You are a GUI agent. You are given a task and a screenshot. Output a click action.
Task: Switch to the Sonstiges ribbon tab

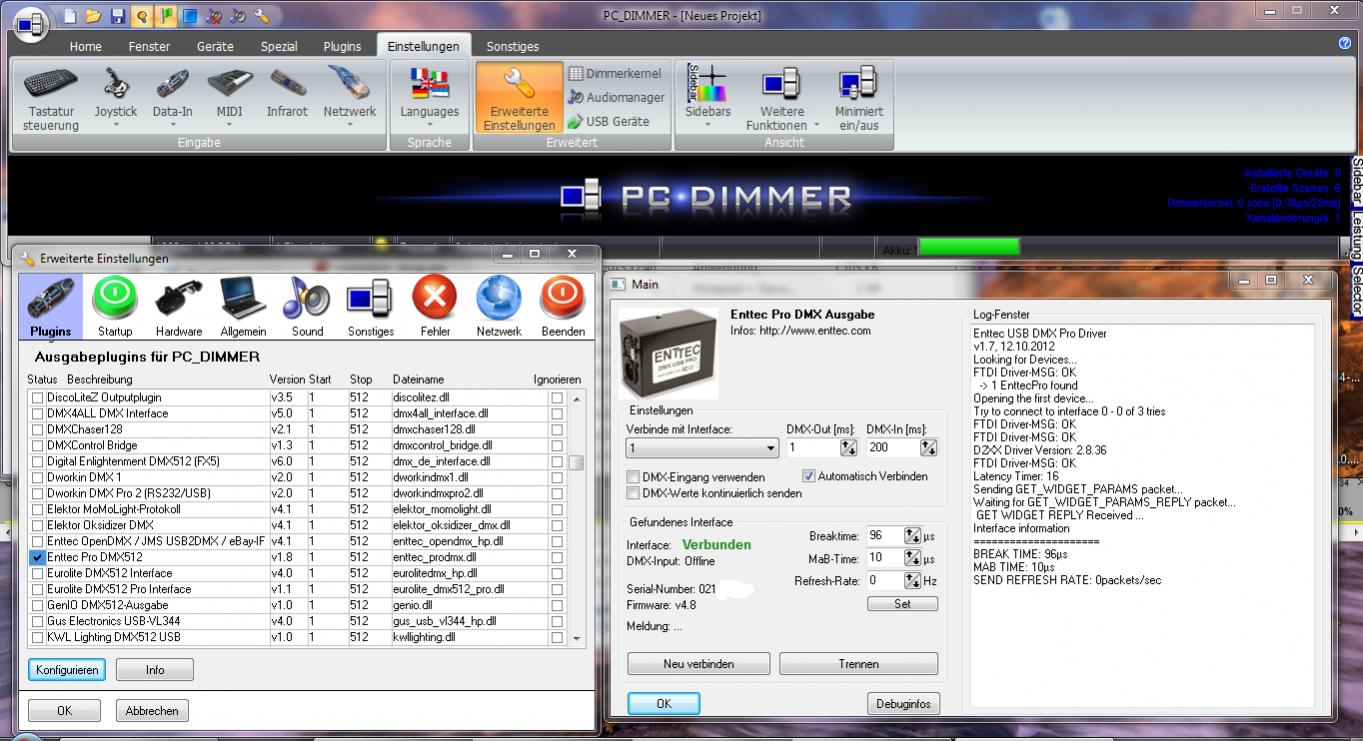tap(512, 46)
